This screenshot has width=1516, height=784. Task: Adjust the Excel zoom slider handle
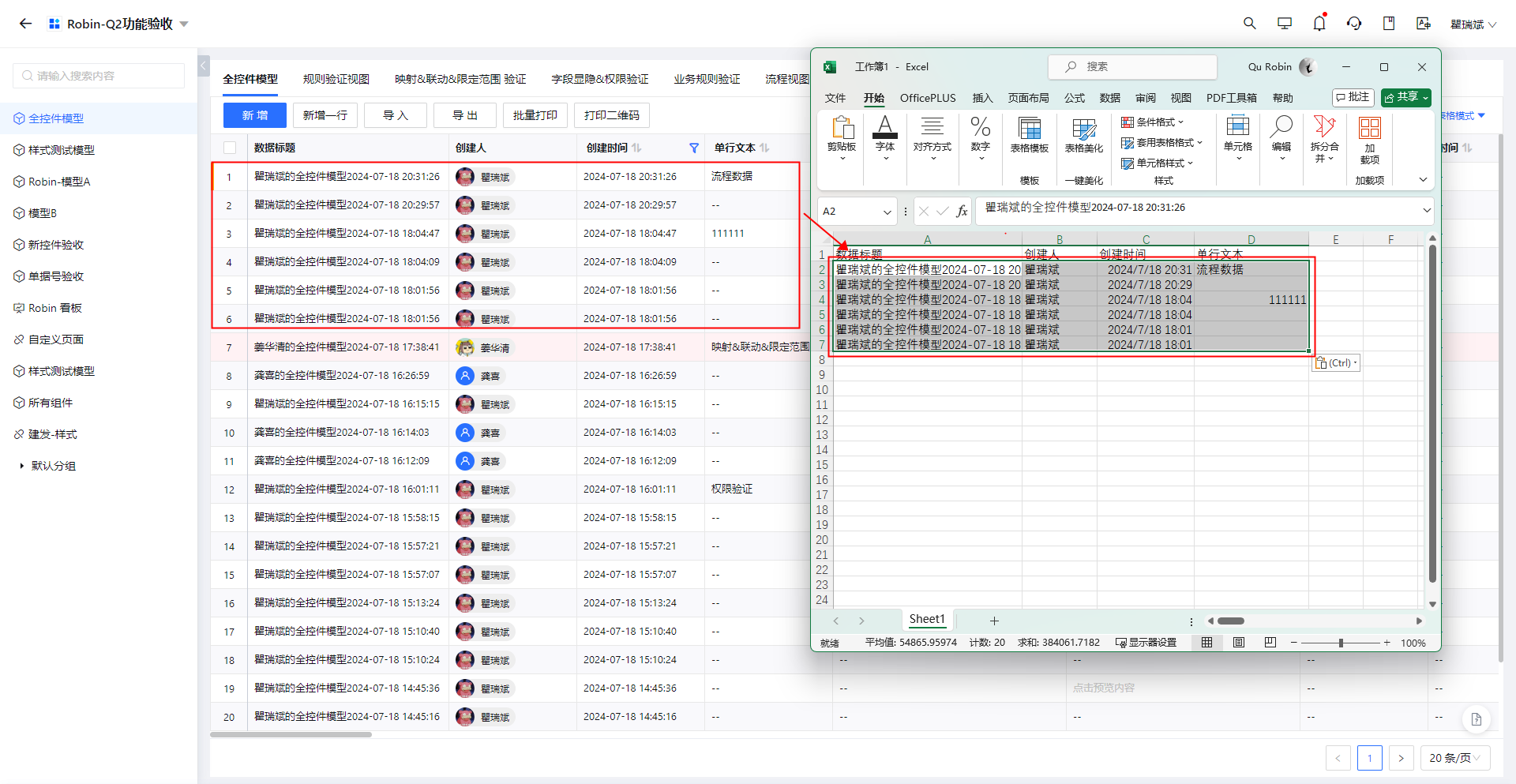(1341, 643)
